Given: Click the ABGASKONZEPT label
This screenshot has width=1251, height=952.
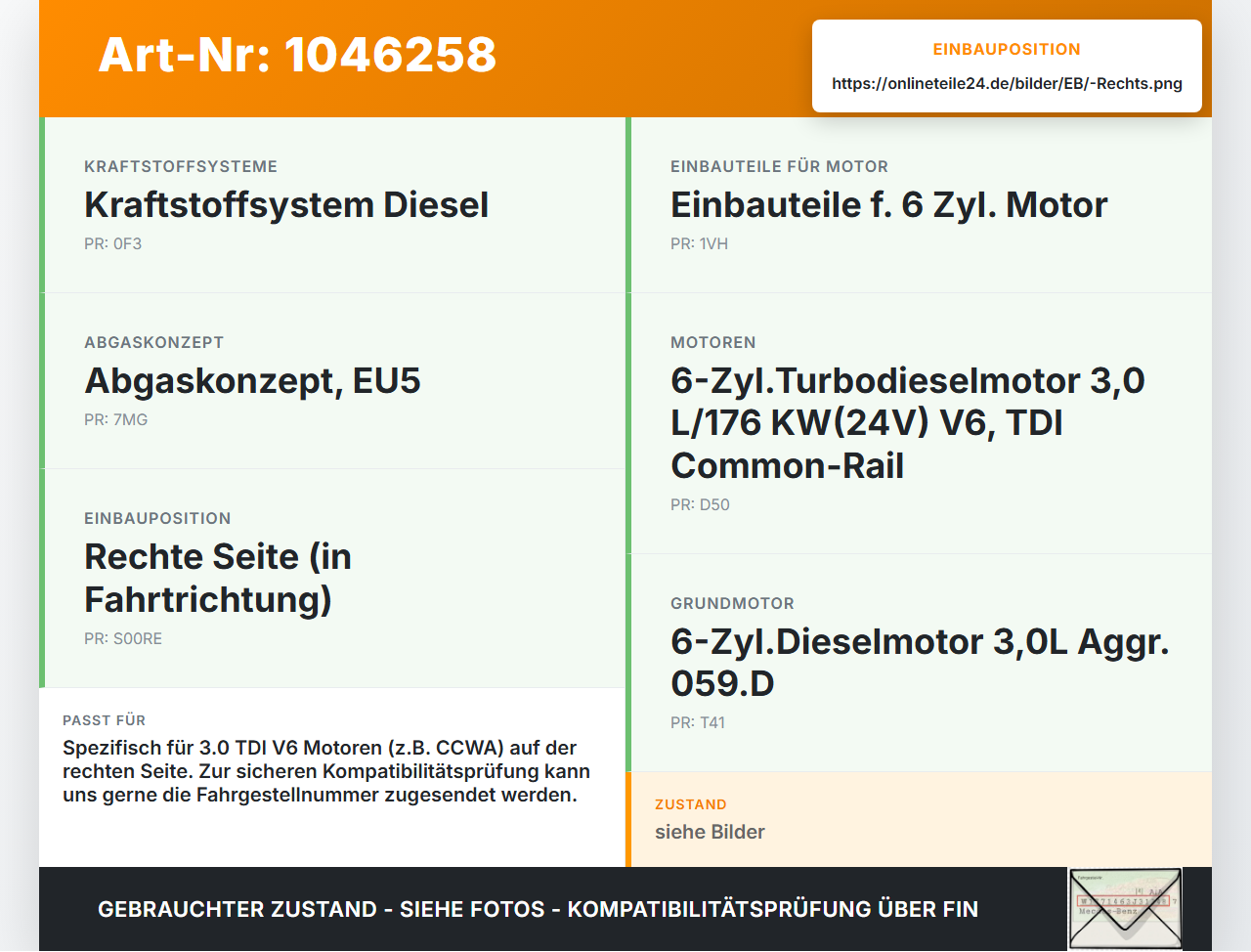Looking at the screenshot, I should pos(153,342).
